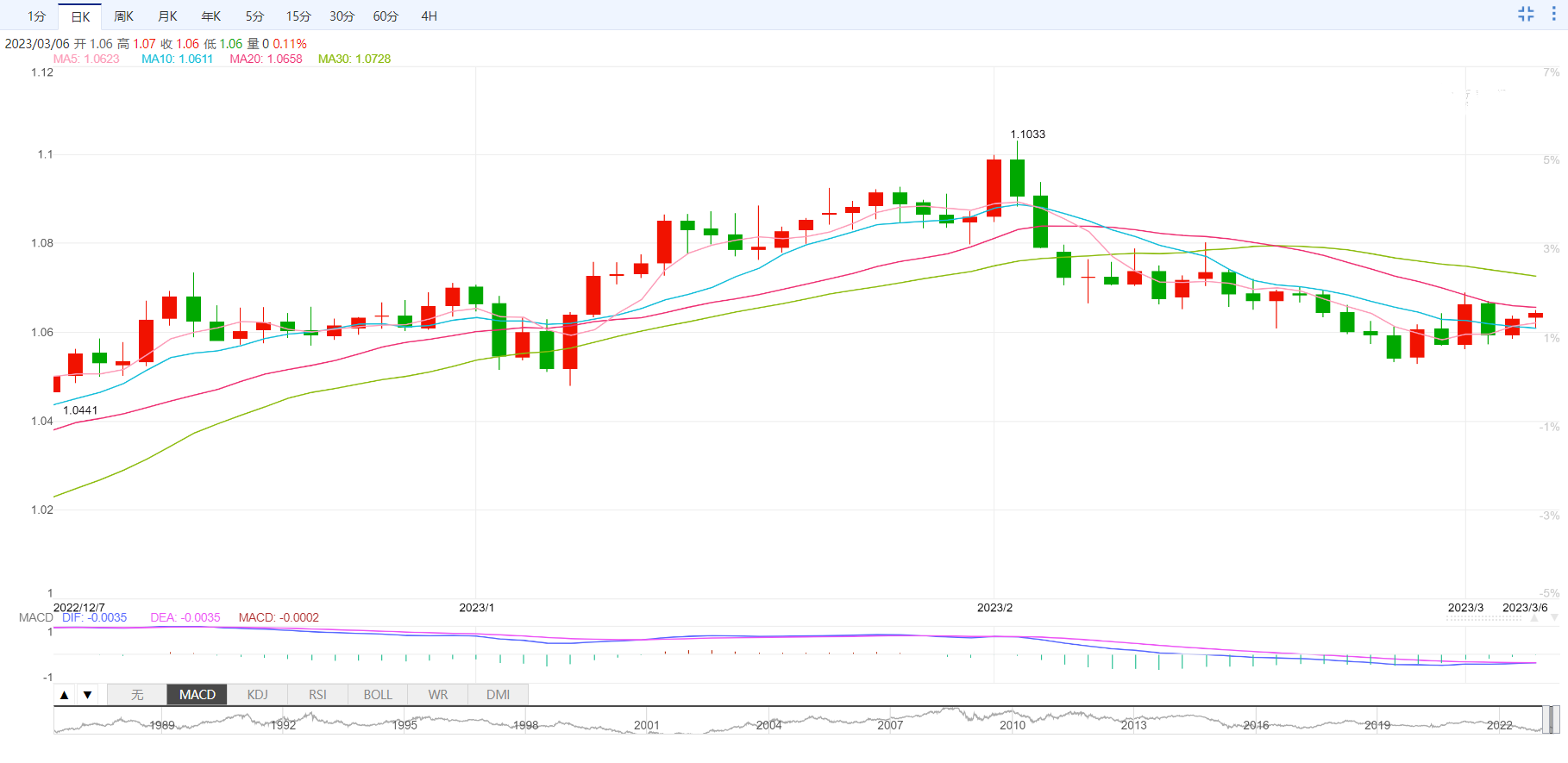Click the 2001 area in the overview timeline
The height and width of the screenshot is (763, 1568).
point(647,725)
